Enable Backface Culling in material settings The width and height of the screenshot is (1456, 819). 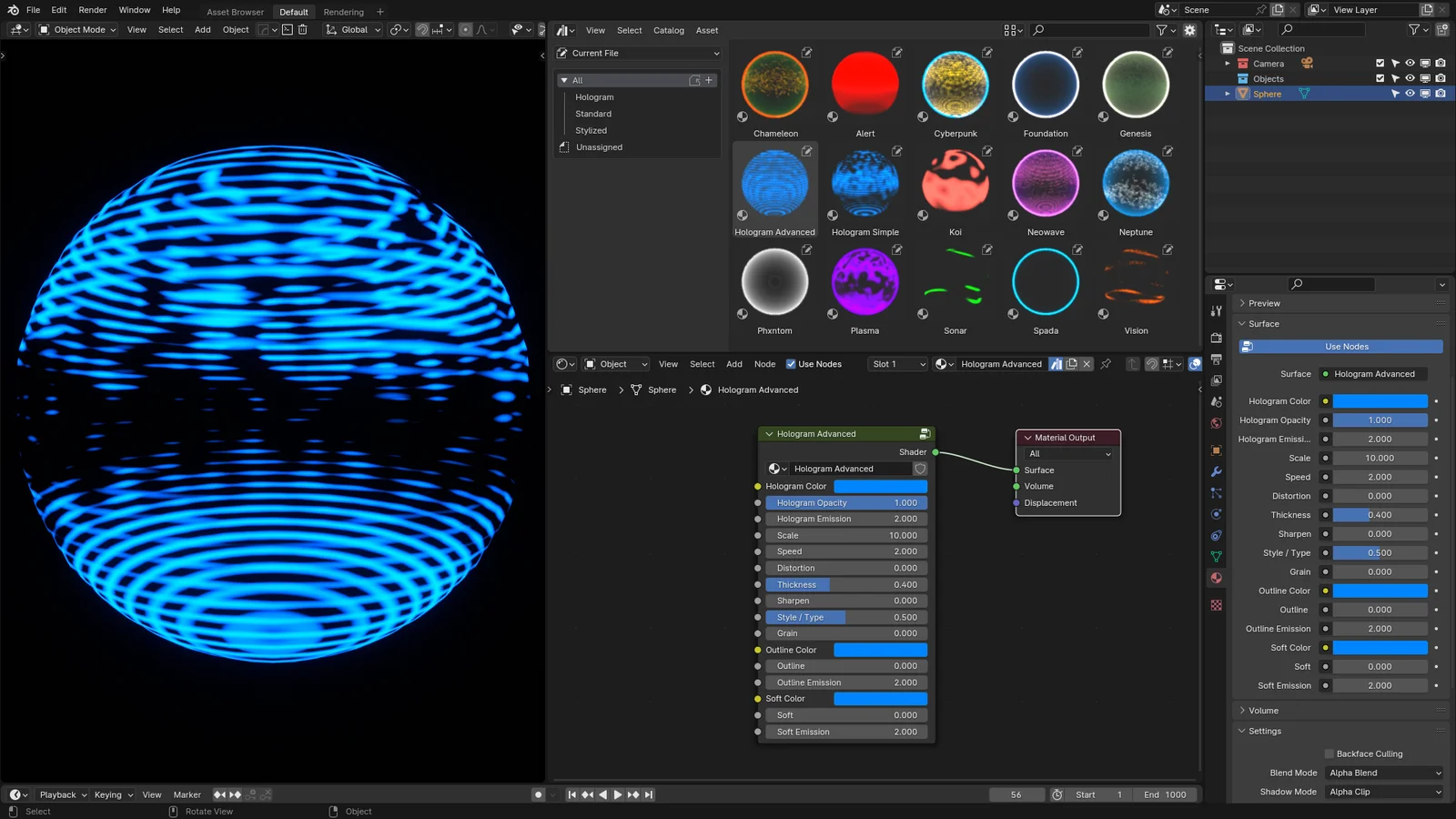pos(1330,753)
